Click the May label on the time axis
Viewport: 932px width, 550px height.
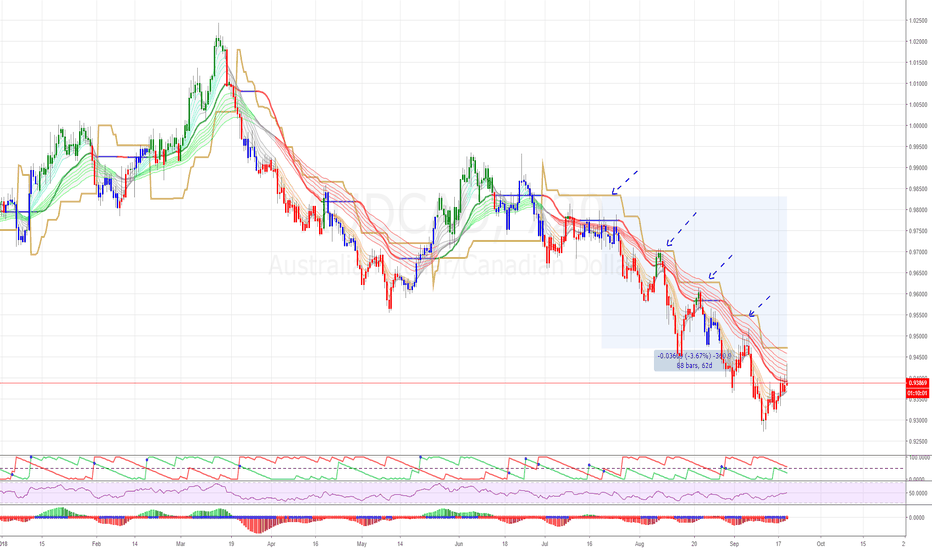click(x=361, y=543)
